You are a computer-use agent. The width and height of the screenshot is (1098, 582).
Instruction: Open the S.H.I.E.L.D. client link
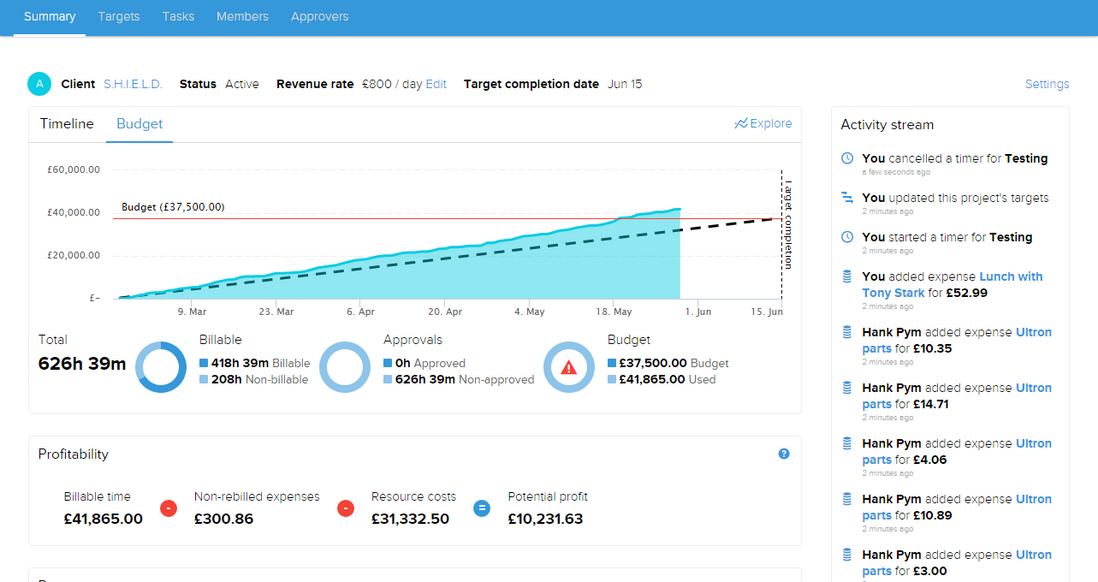coord(133,84)
